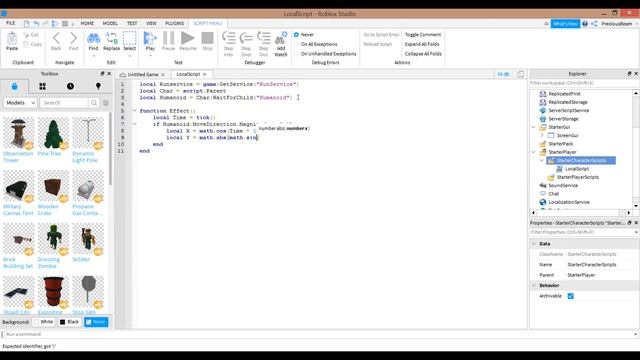Click the Select tool in Edit group
This screenshot has height=360, width=640.
click(x=129, y=39)
